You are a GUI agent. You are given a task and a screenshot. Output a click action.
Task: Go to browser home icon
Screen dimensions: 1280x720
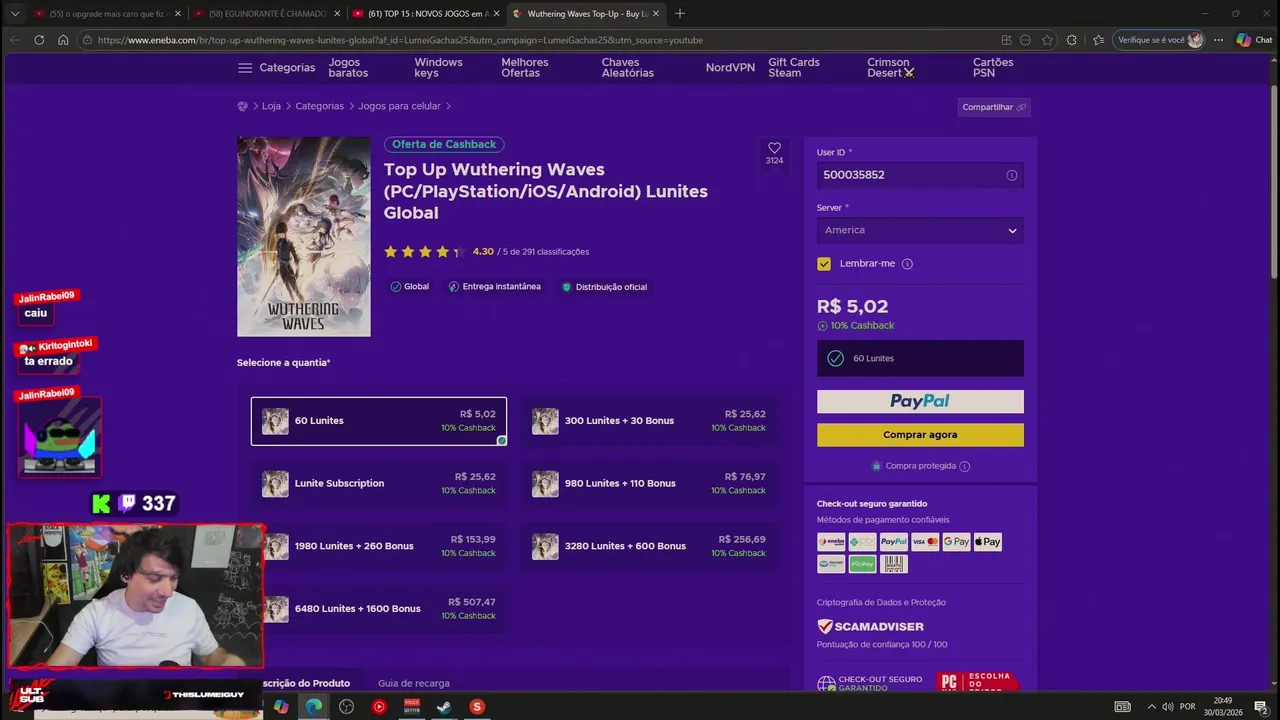point(63,40)
